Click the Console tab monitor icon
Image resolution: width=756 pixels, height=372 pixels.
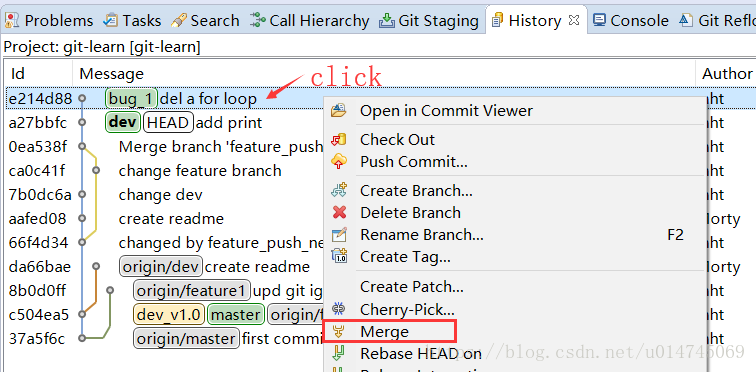coord(599,20)
